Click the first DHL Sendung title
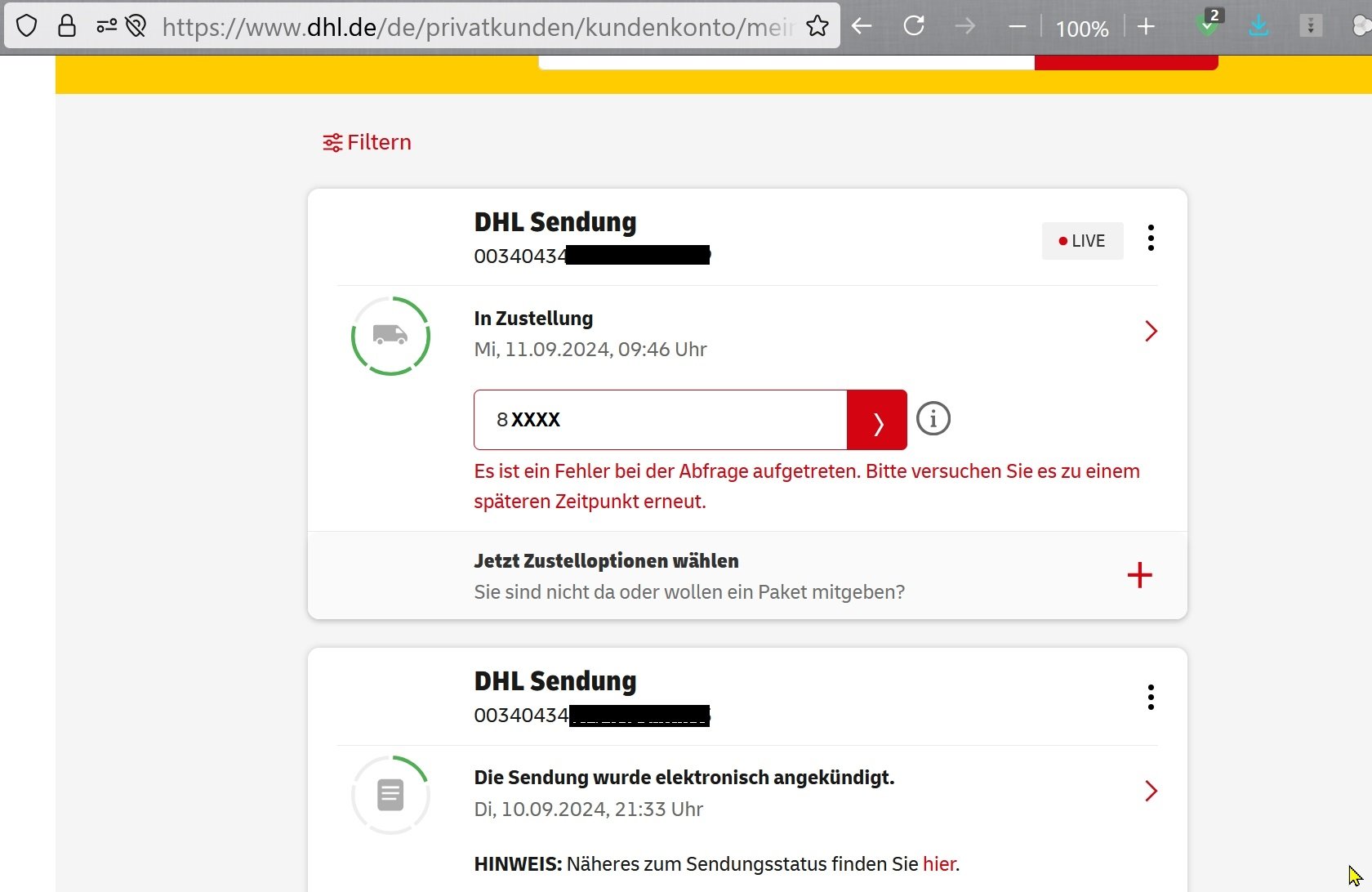Viewport: 1372px width, 892px height. (555, 222)
